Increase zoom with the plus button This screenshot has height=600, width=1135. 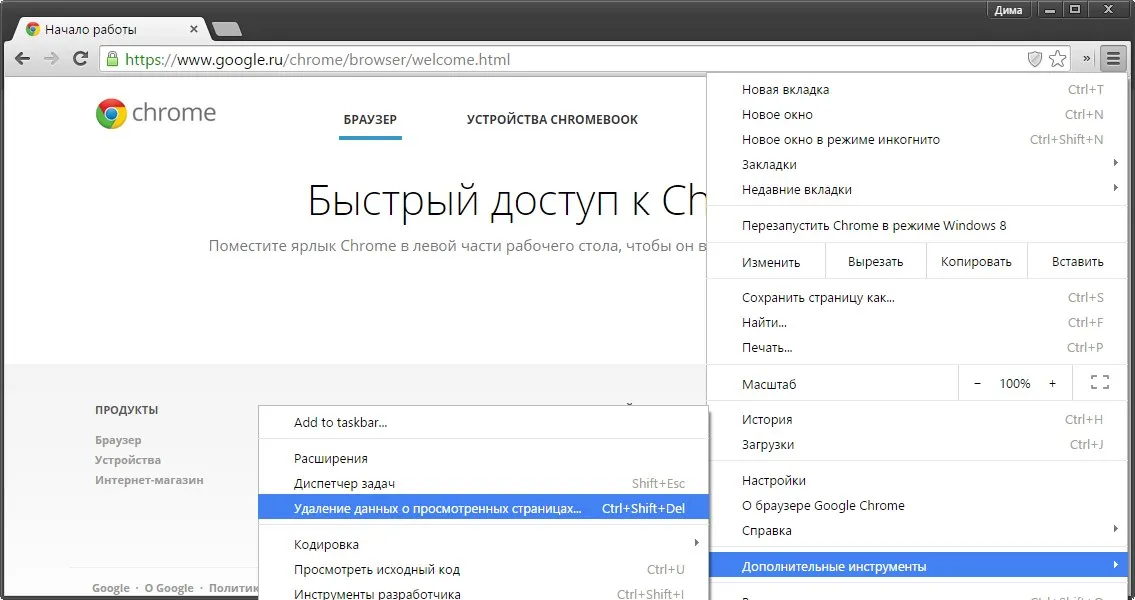tap(1052, 384)
